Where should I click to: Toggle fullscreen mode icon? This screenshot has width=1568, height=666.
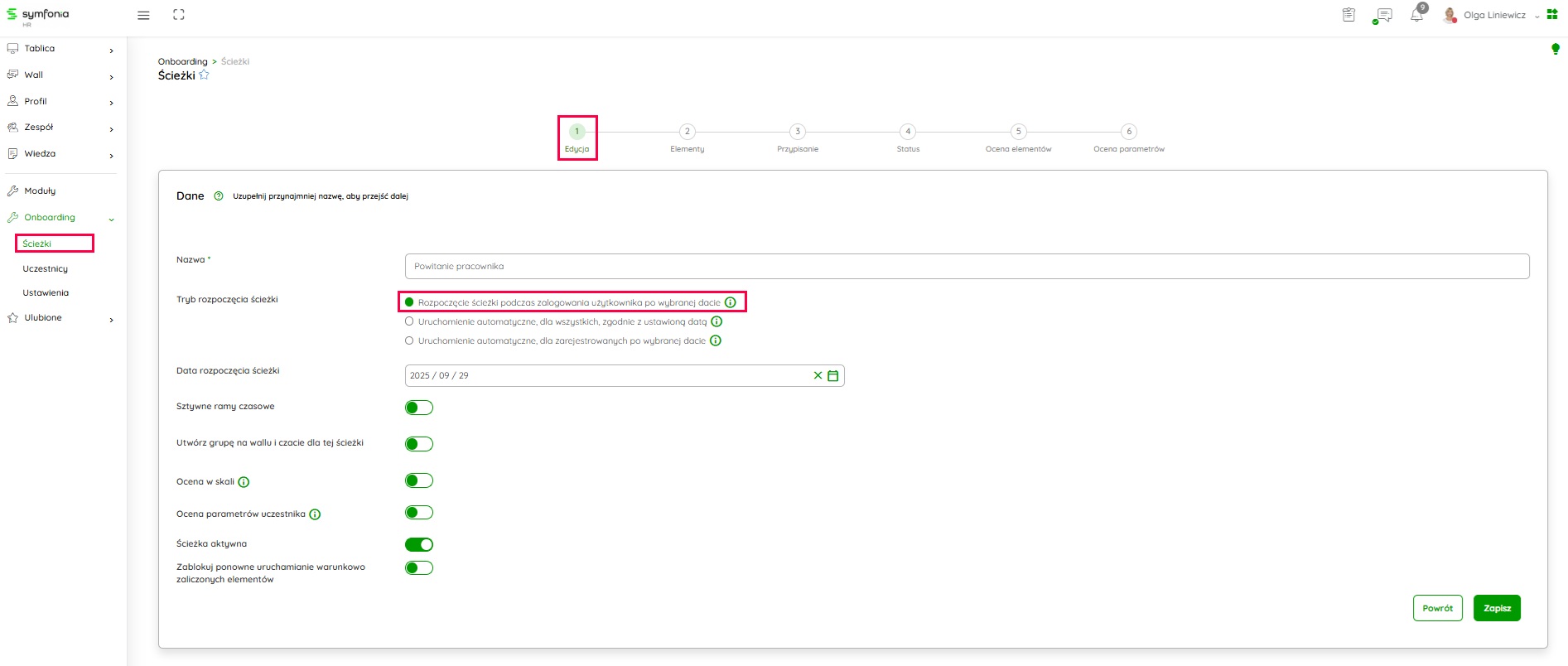pos(179,15)
